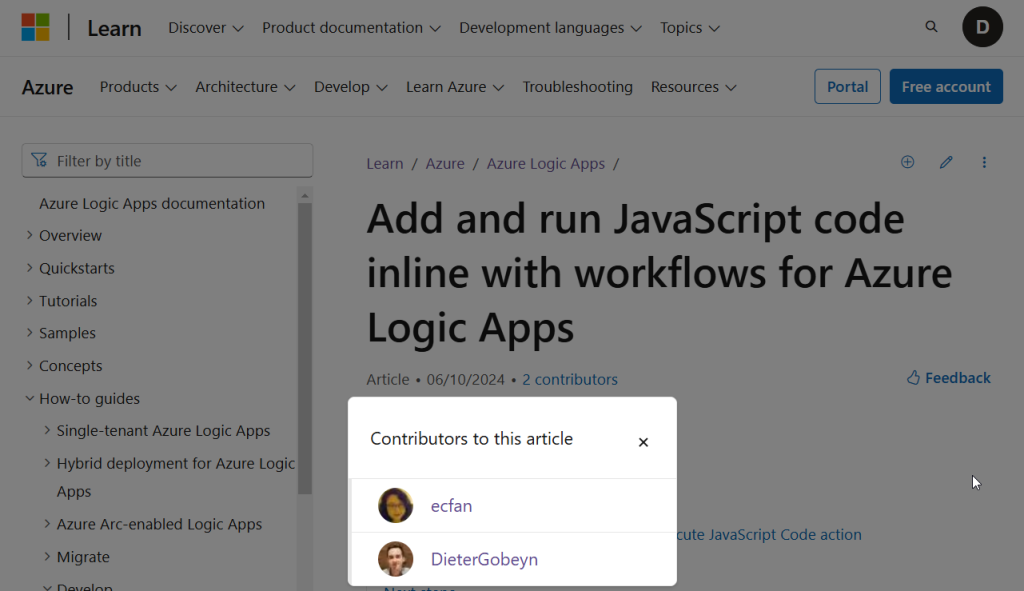Open the Topics dropdown

690,27
